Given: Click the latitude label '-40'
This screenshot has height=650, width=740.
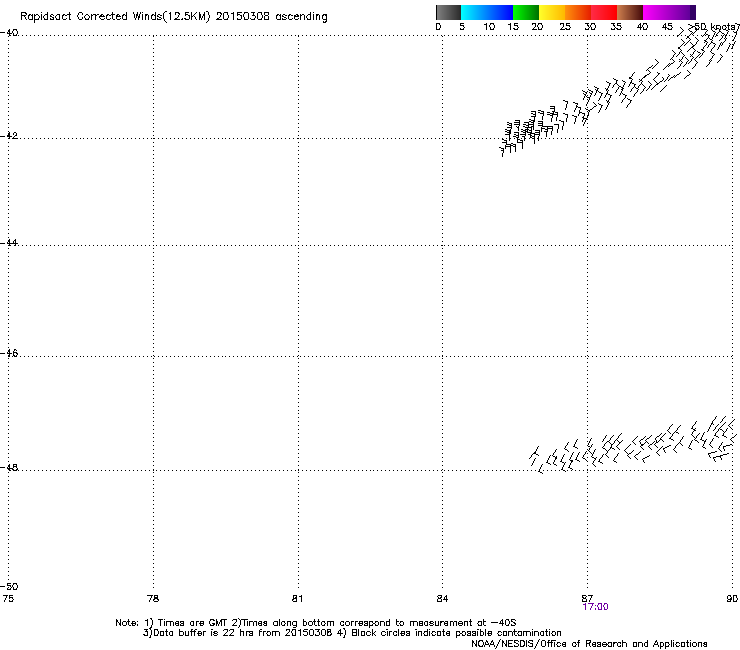Looking at the screenshot, I should coord(9,33).
